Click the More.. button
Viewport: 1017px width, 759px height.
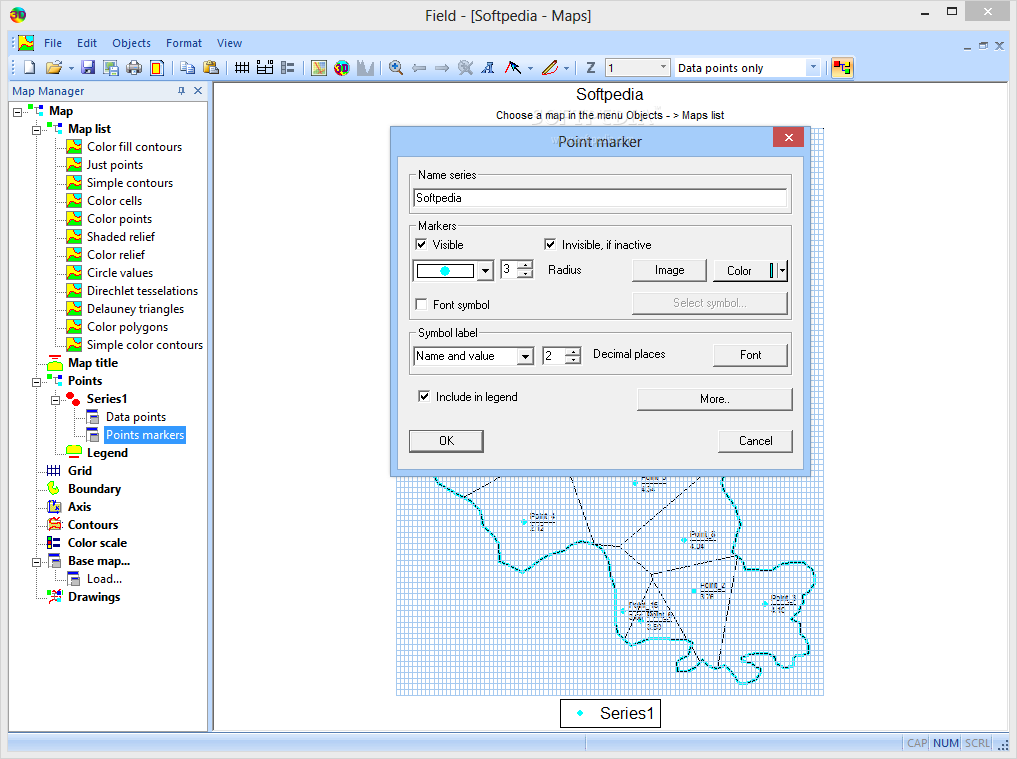point(714,399)
